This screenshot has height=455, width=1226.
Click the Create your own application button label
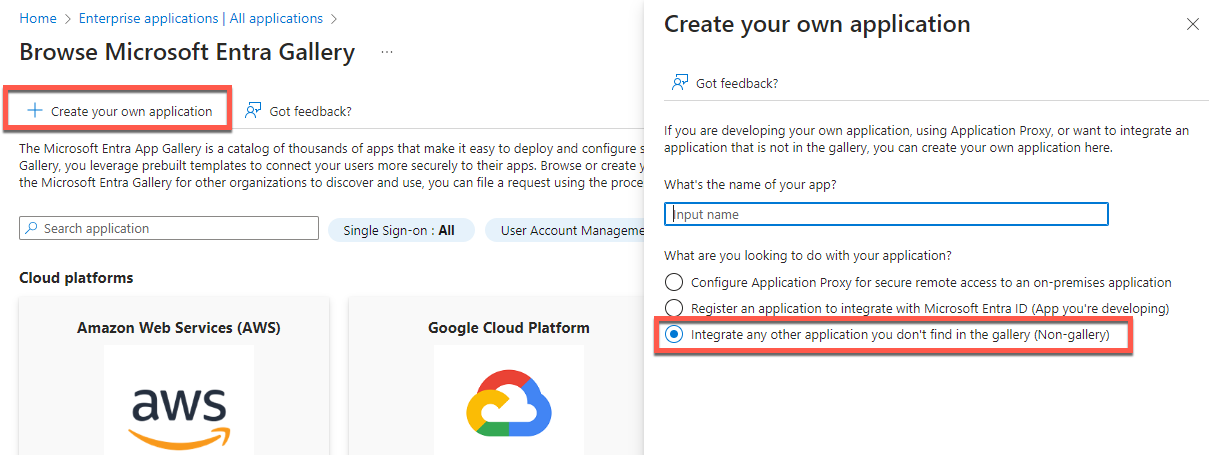pyautogui.click(x=132, y=111)
